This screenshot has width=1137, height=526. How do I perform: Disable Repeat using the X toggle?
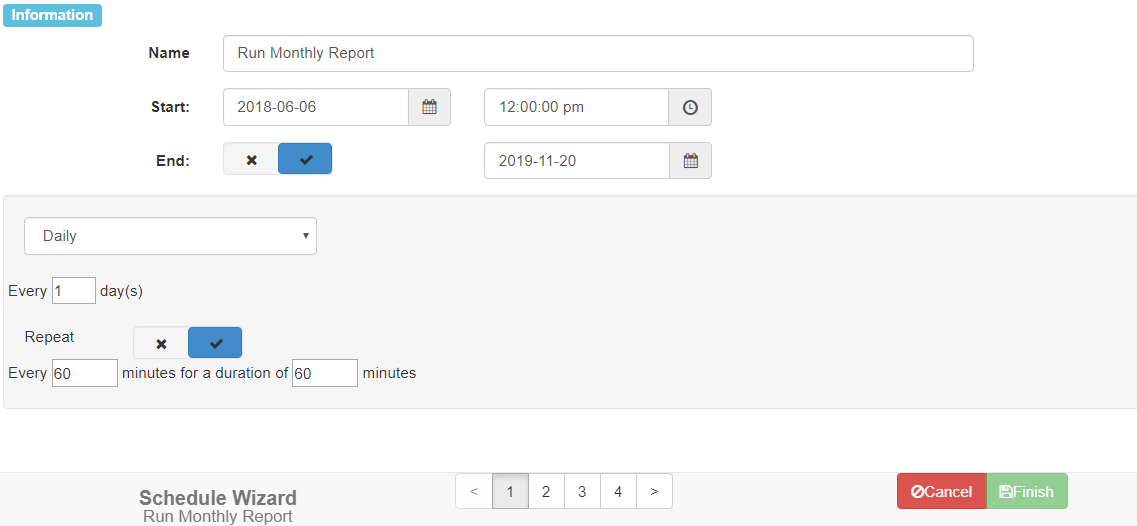[161, 343]
